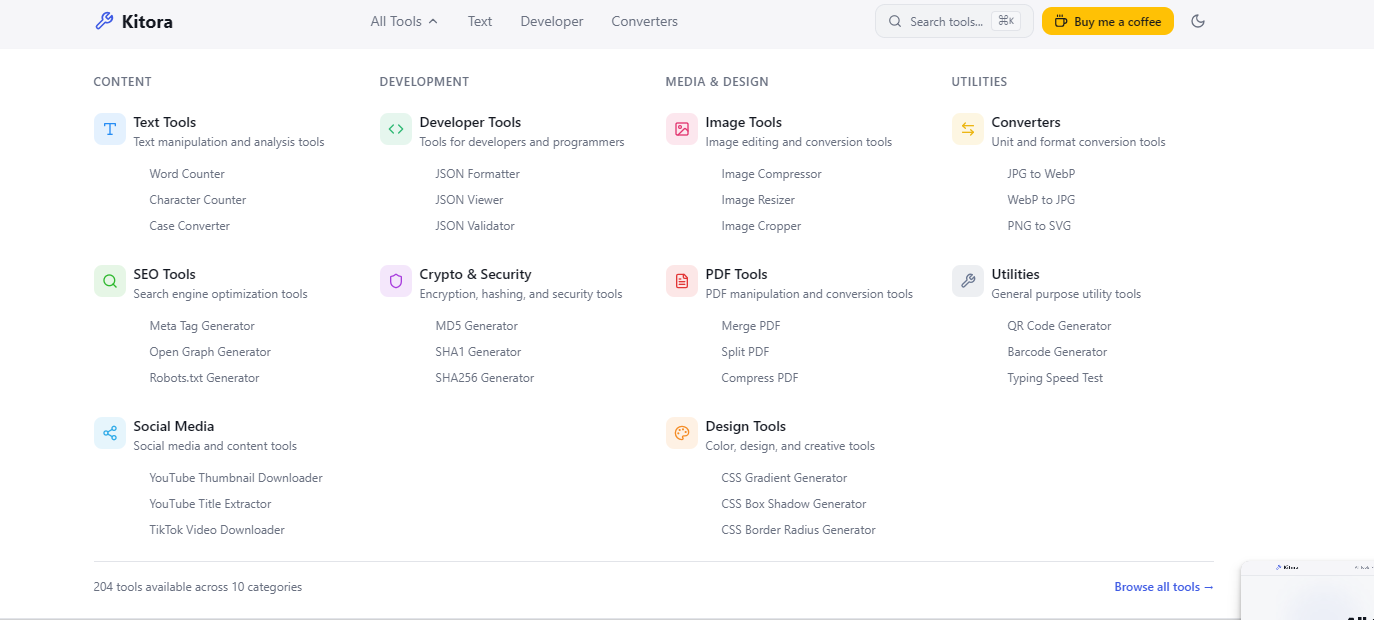Click the Developer Tools category heading
1374x620 pixels.
[470, 122]
